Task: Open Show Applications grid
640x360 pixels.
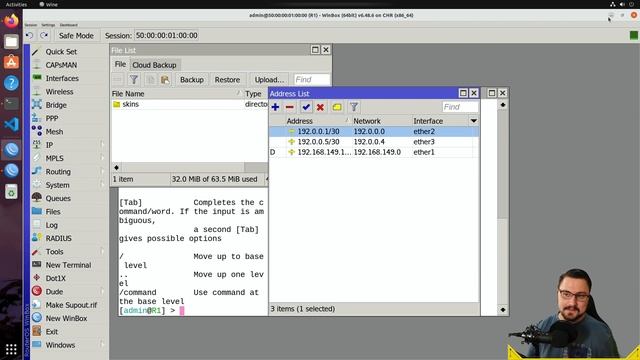Action: [11, 349]
